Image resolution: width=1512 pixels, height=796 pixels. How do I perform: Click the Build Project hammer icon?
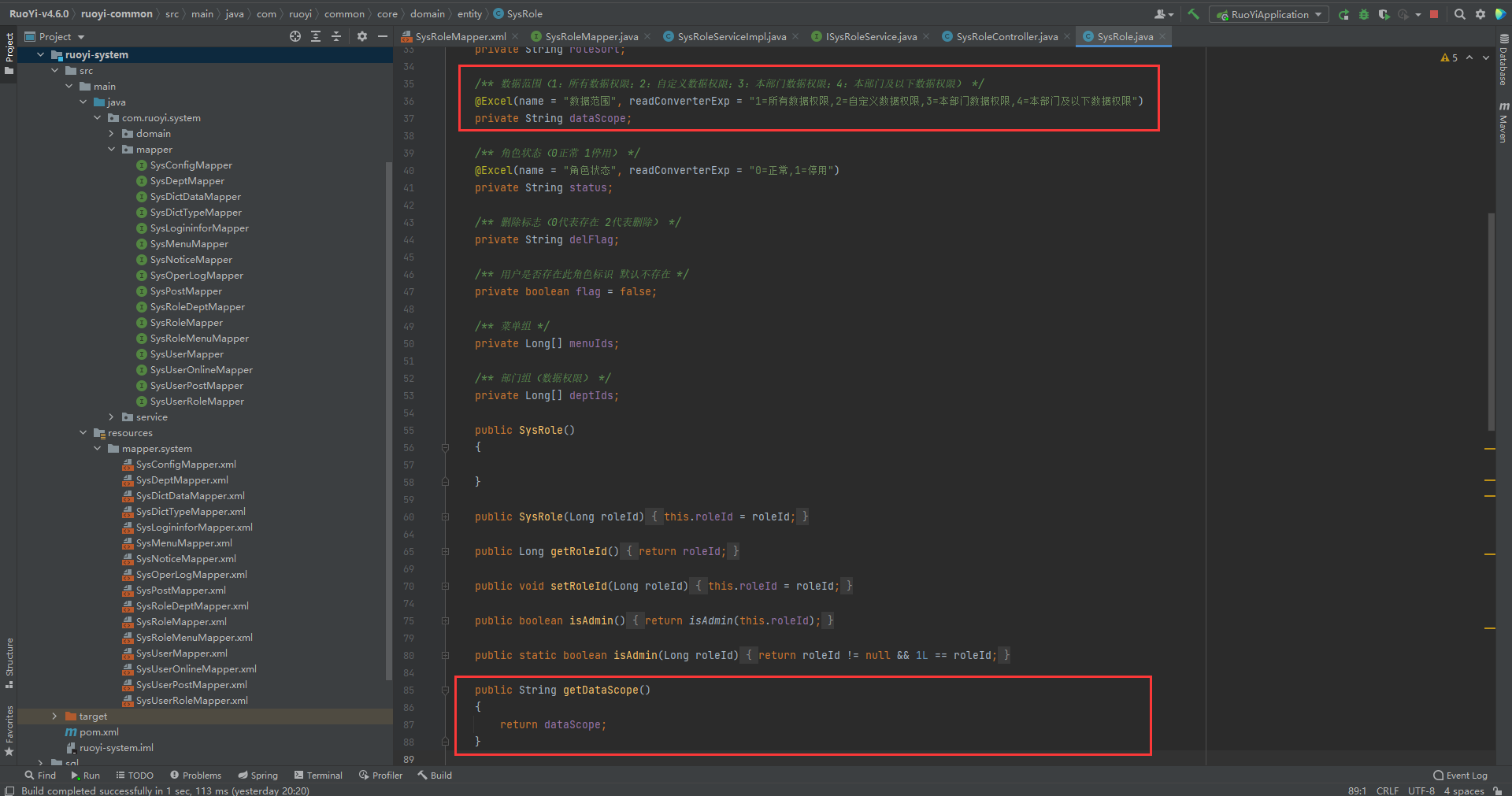click(1194, 14)
